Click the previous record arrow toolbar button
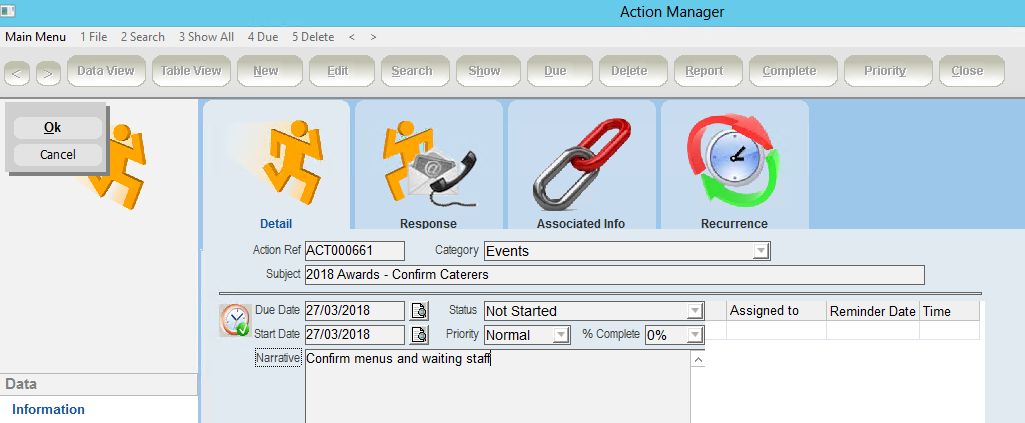Image resolution: width=1025 pixels, height=423 pixels. click(18, 72)
